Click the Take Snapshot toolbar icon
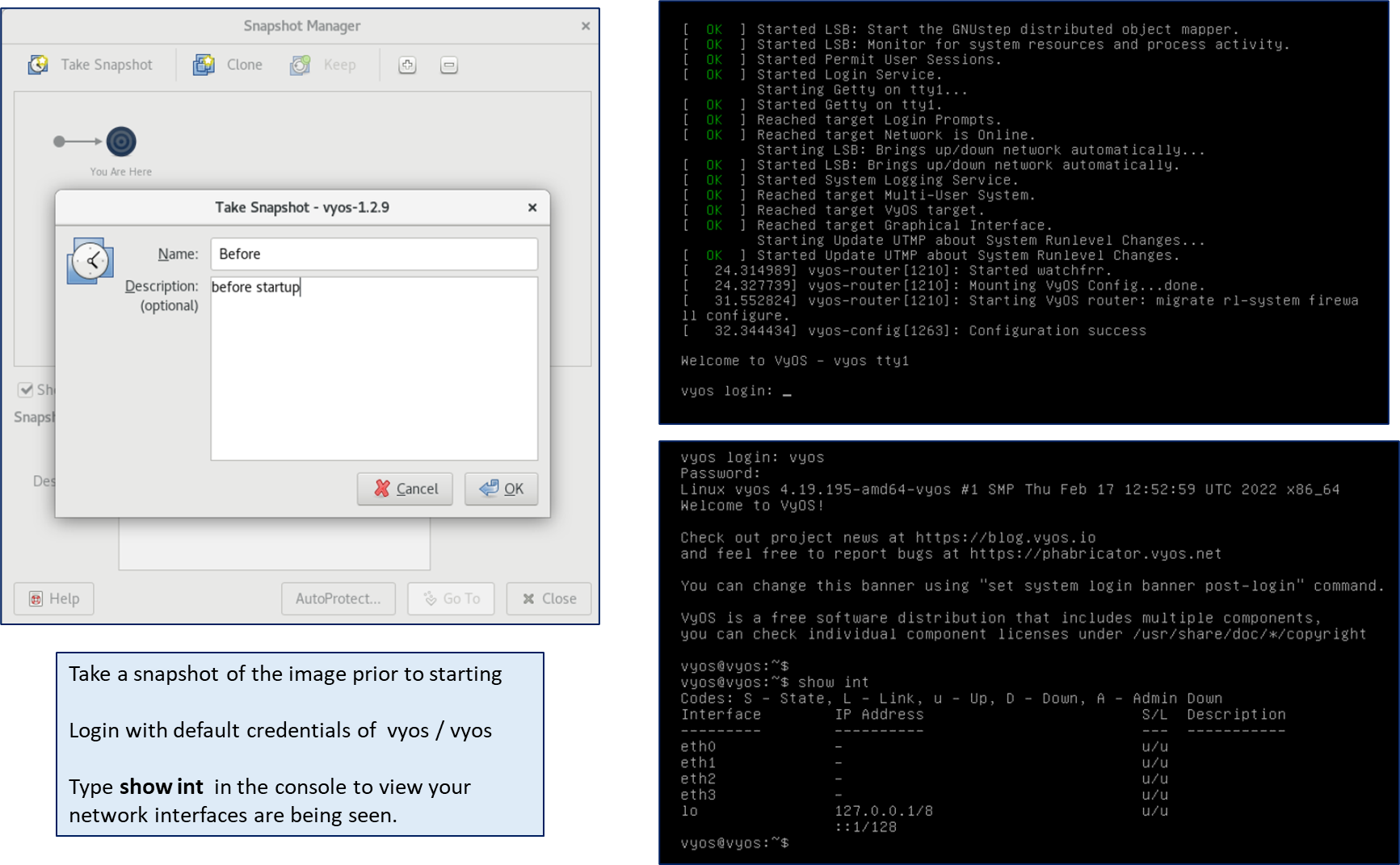This screenshot has height=865, width=1400. [x=38, y=65]
